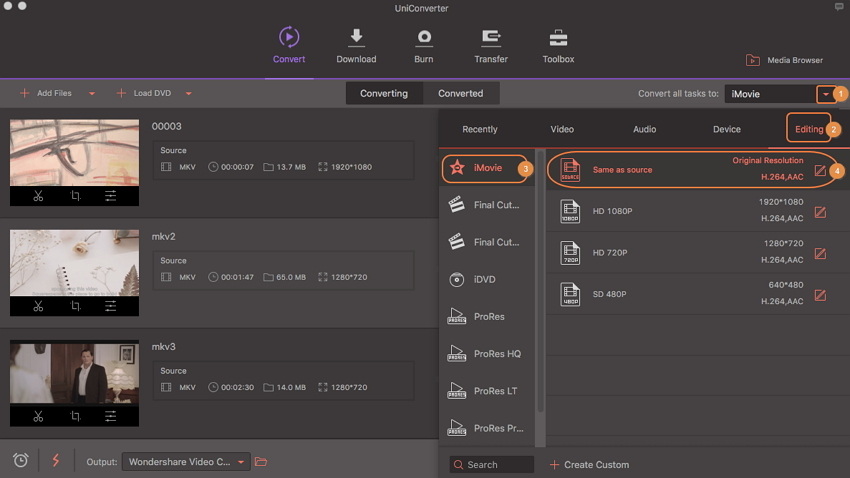Click the mkv3 video thumbnail
850x478 pixels.
click(74, 373)
